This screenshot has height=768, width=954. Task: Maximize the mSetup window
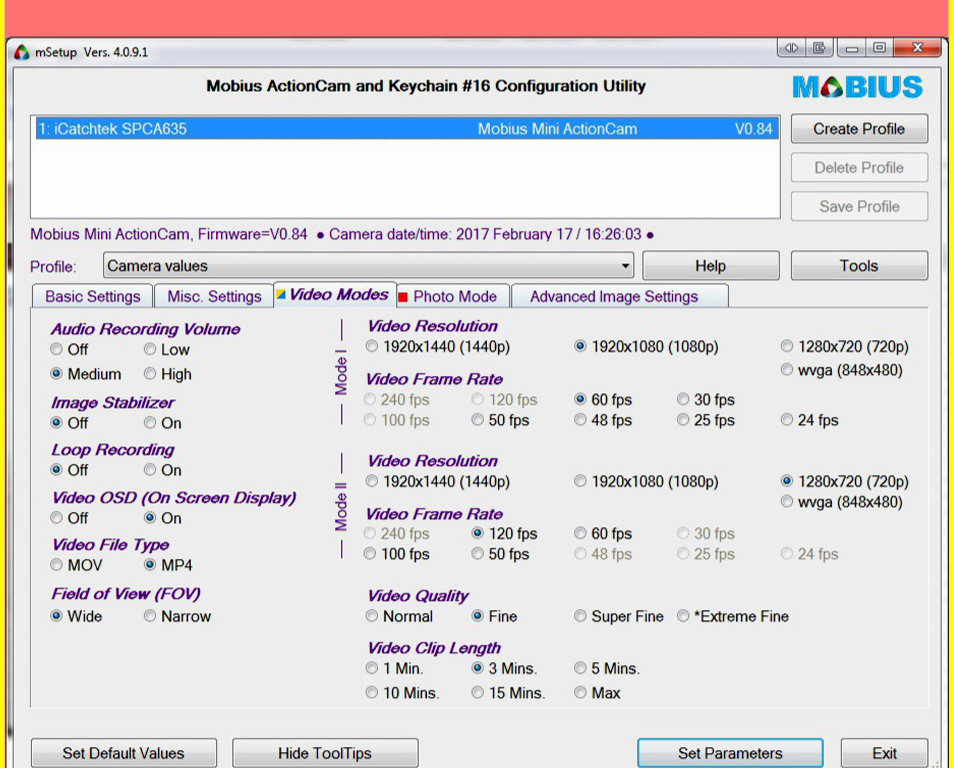[879, 48]
